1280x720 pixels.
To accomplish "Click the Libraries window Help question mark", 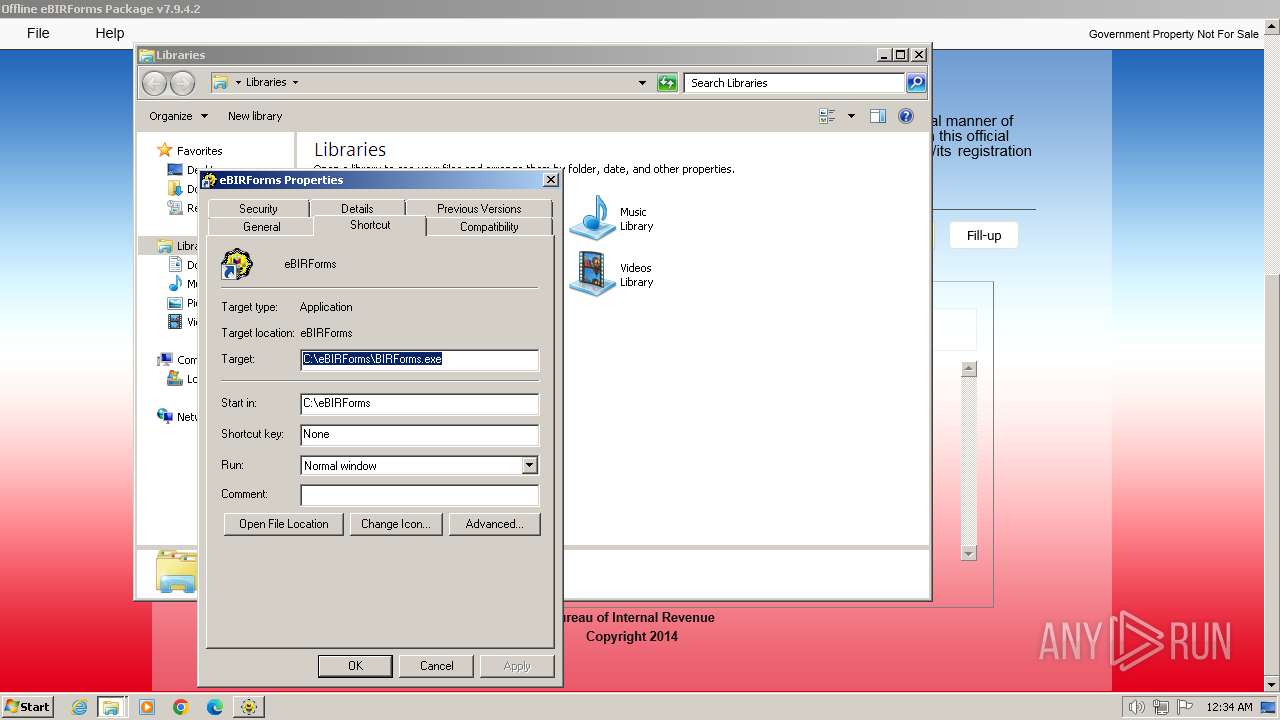I will tap(906, 116).
